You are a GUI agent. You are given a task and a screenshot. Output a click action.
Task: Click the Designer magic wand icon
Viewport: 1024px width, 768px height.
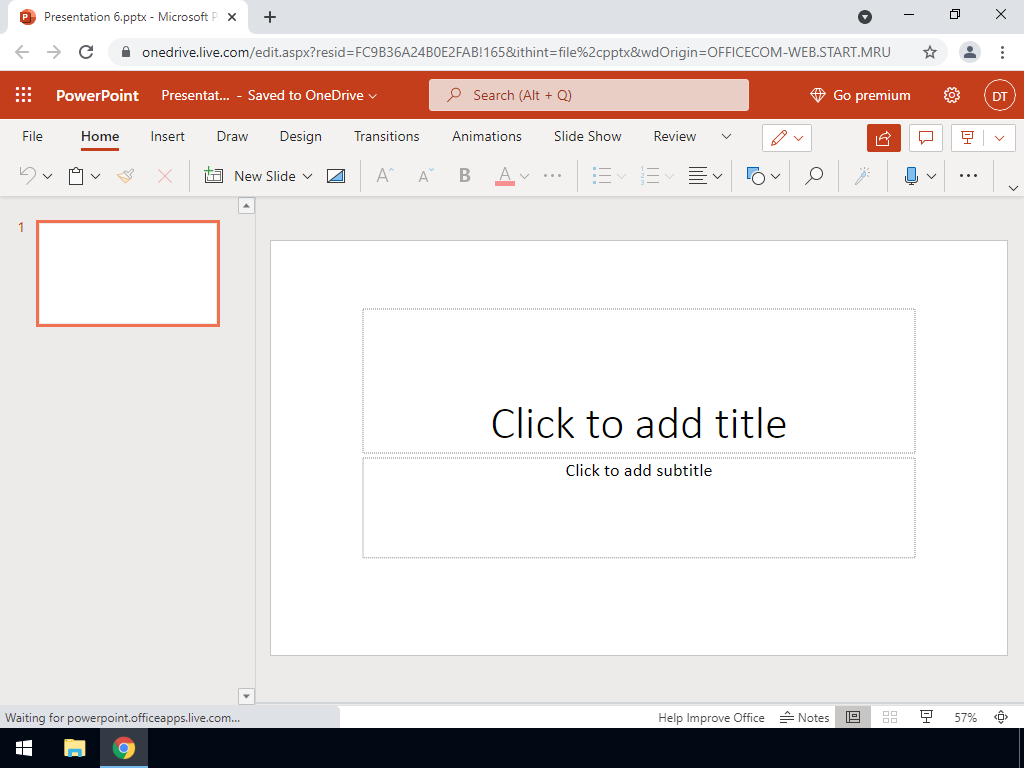(x=861, y=176)
